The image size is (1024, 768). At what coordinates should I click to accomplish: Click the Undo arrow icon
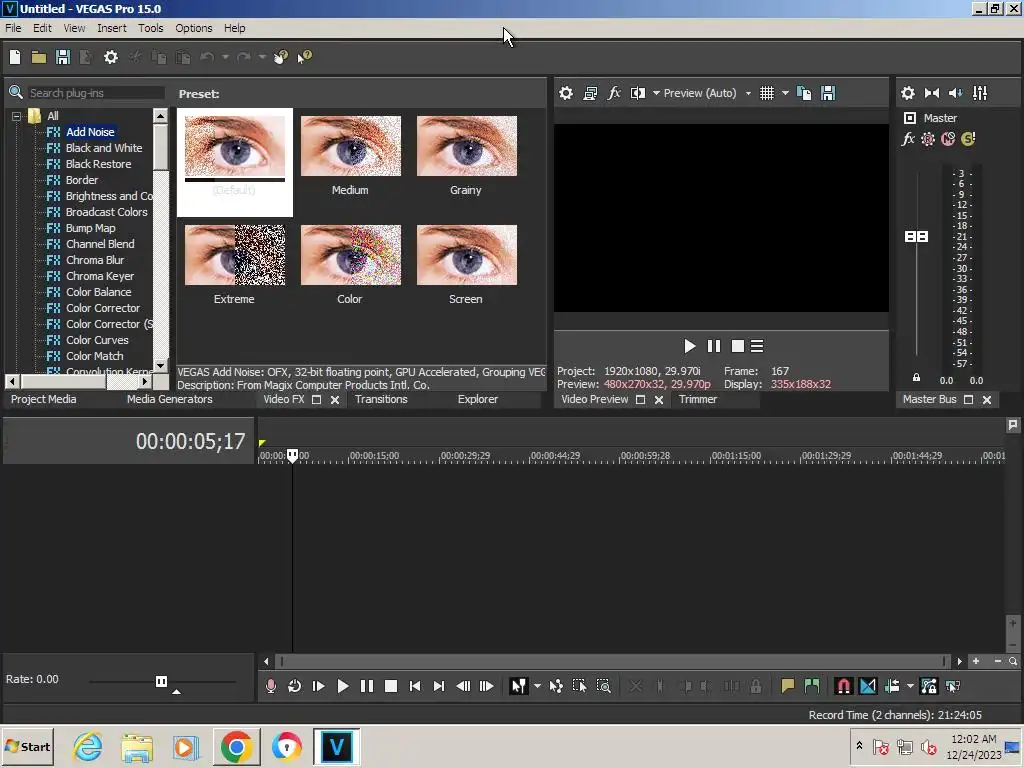point(207,57)
